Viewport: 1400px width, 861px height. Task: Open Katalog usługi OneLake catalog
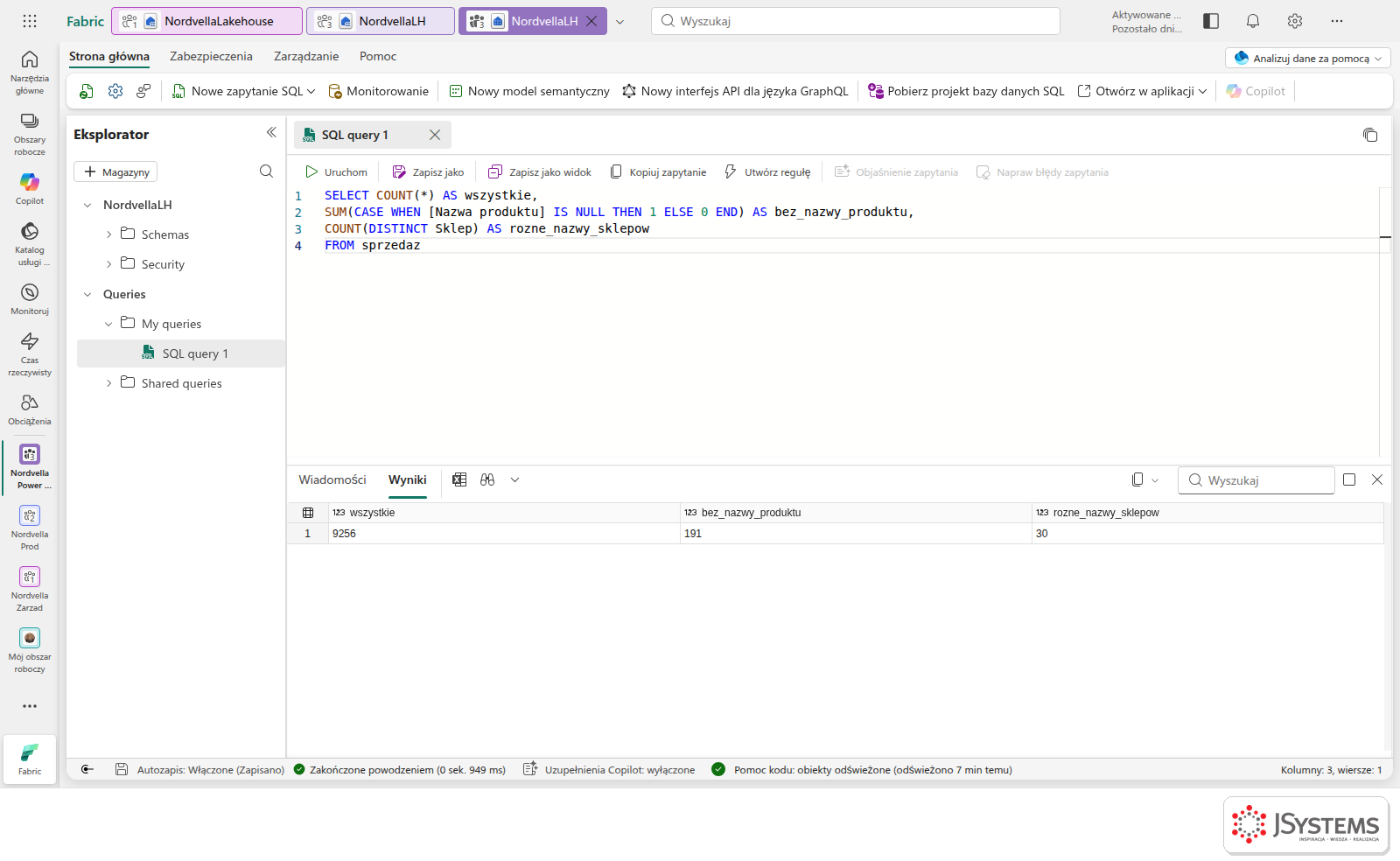click(30, 243)
